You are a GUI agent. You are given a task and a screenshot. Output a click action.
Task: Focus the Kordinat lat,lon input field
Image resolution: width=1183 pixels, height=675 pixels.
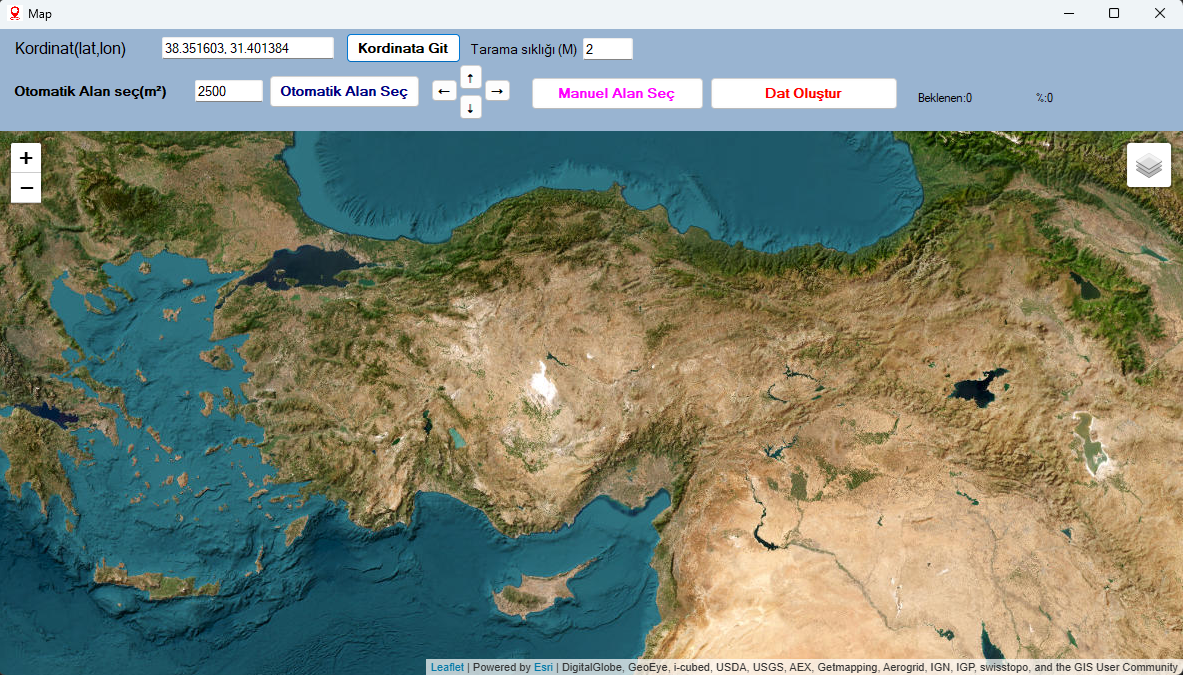(247, 48)
